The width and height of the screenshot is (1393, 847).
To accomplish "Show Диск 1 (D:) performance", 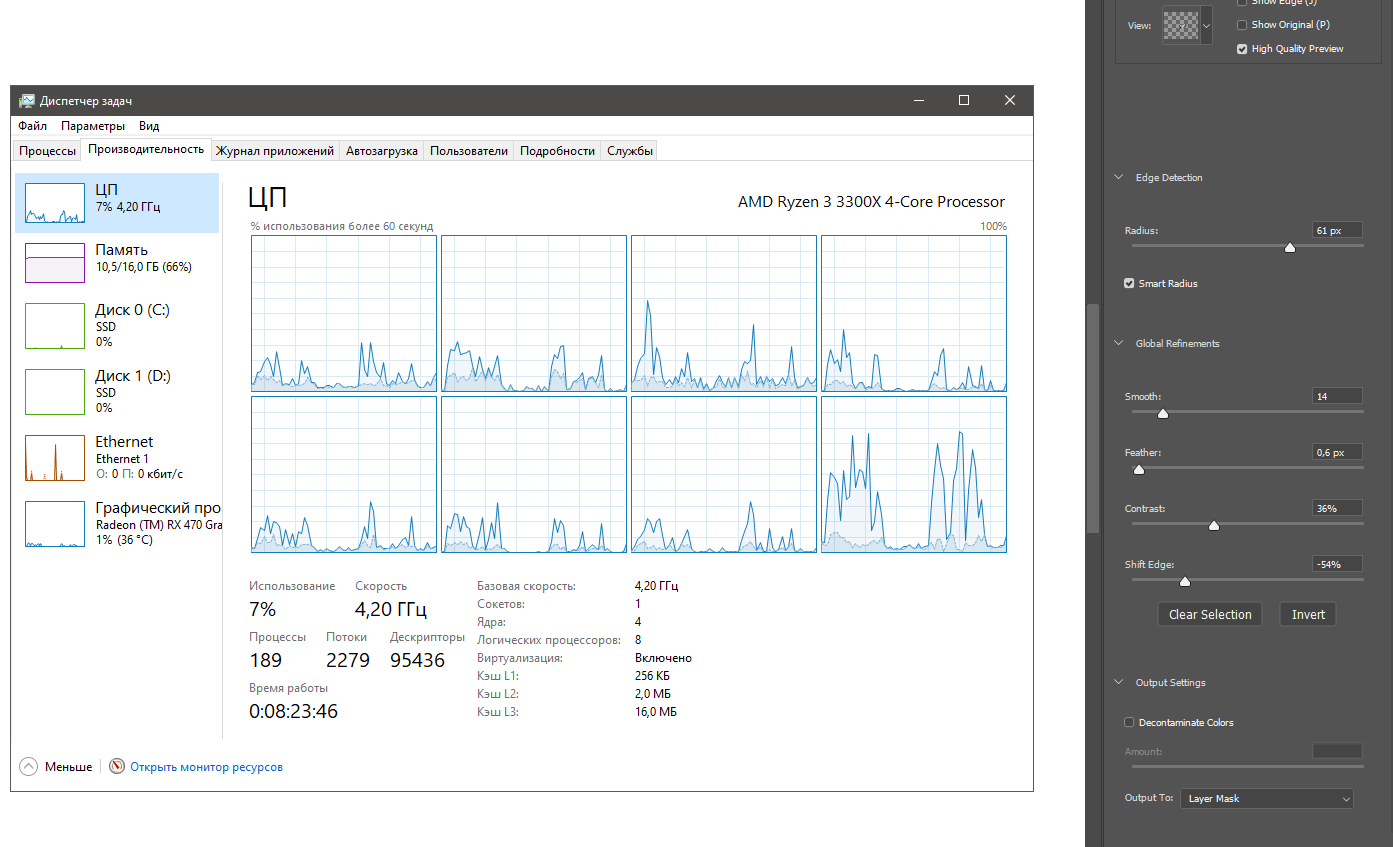I will pyautogui.click(x=118, y=391).
